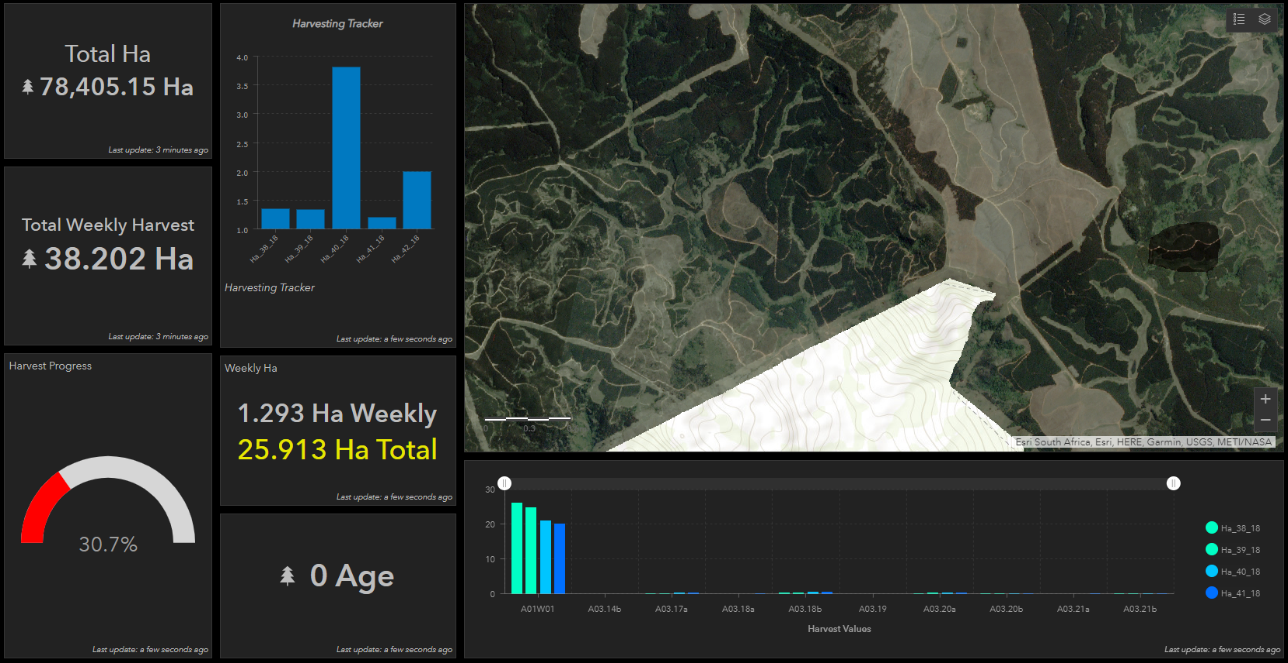
Task: Hide the Ha_41_18 legend series
Action: click(x=1212, y=593)
